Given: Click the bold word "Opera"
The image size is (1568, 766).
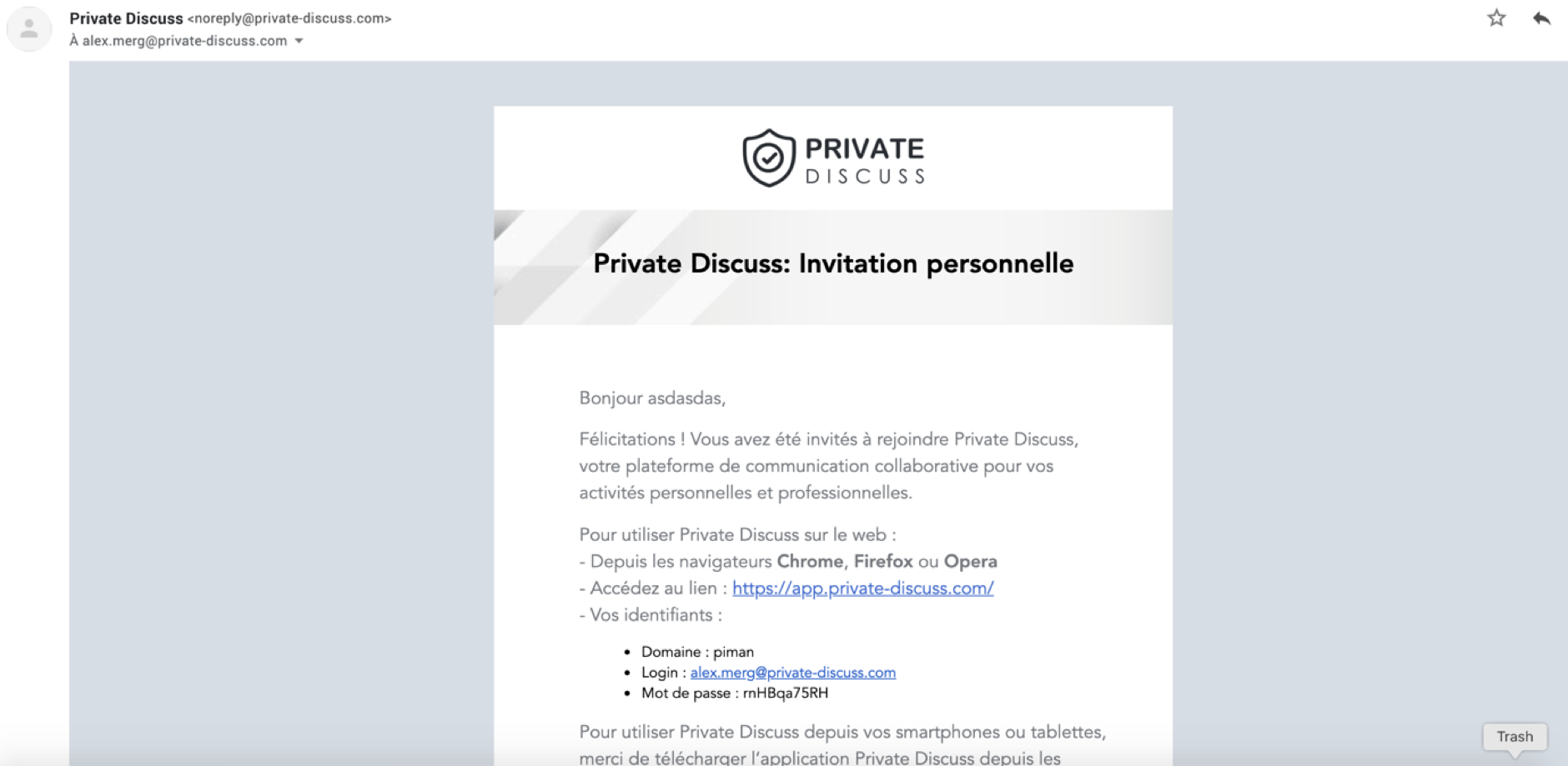Looking at the screenshot, I should pyautogui.click(x=970, y=562).
